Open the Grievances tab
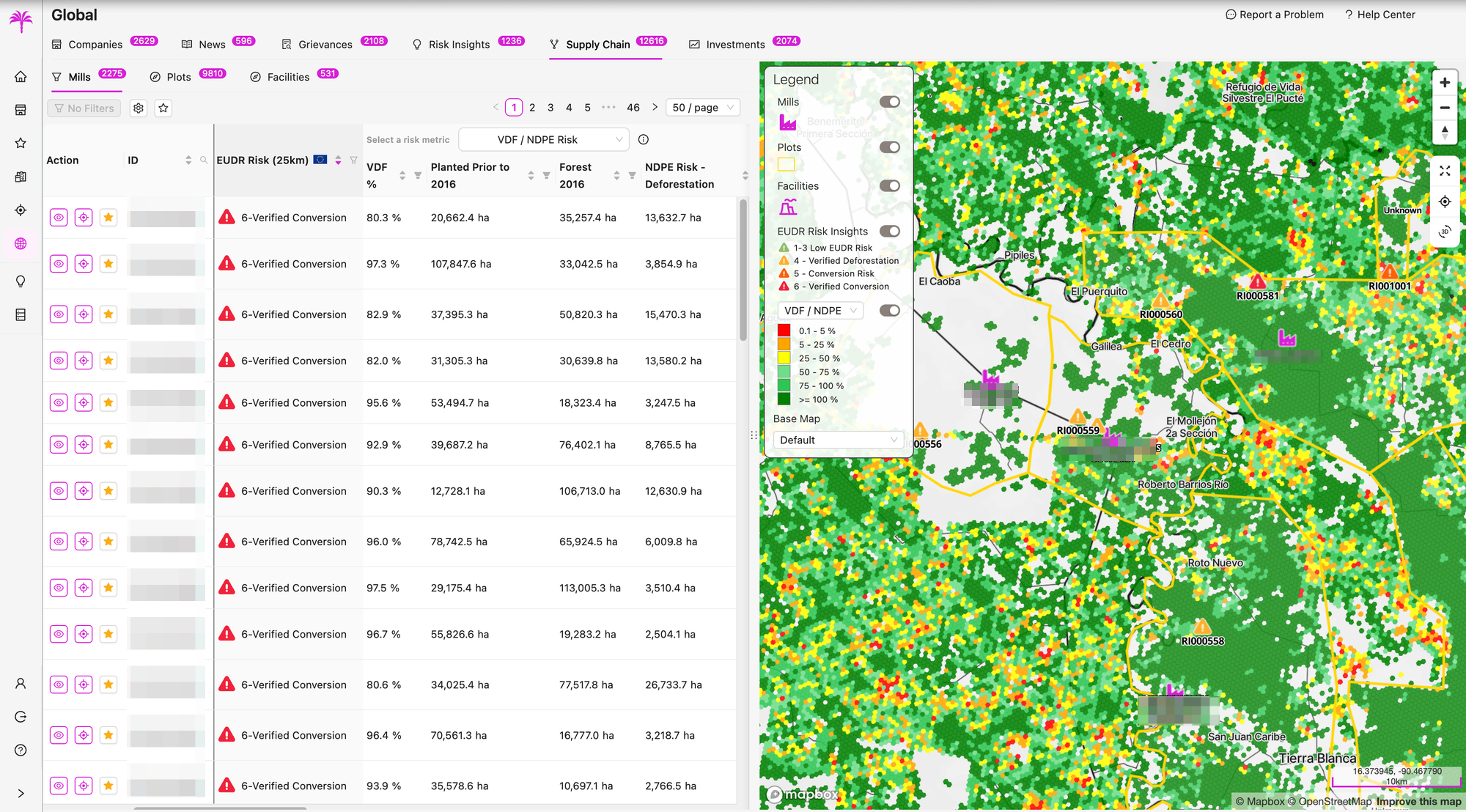 [325, 45]
